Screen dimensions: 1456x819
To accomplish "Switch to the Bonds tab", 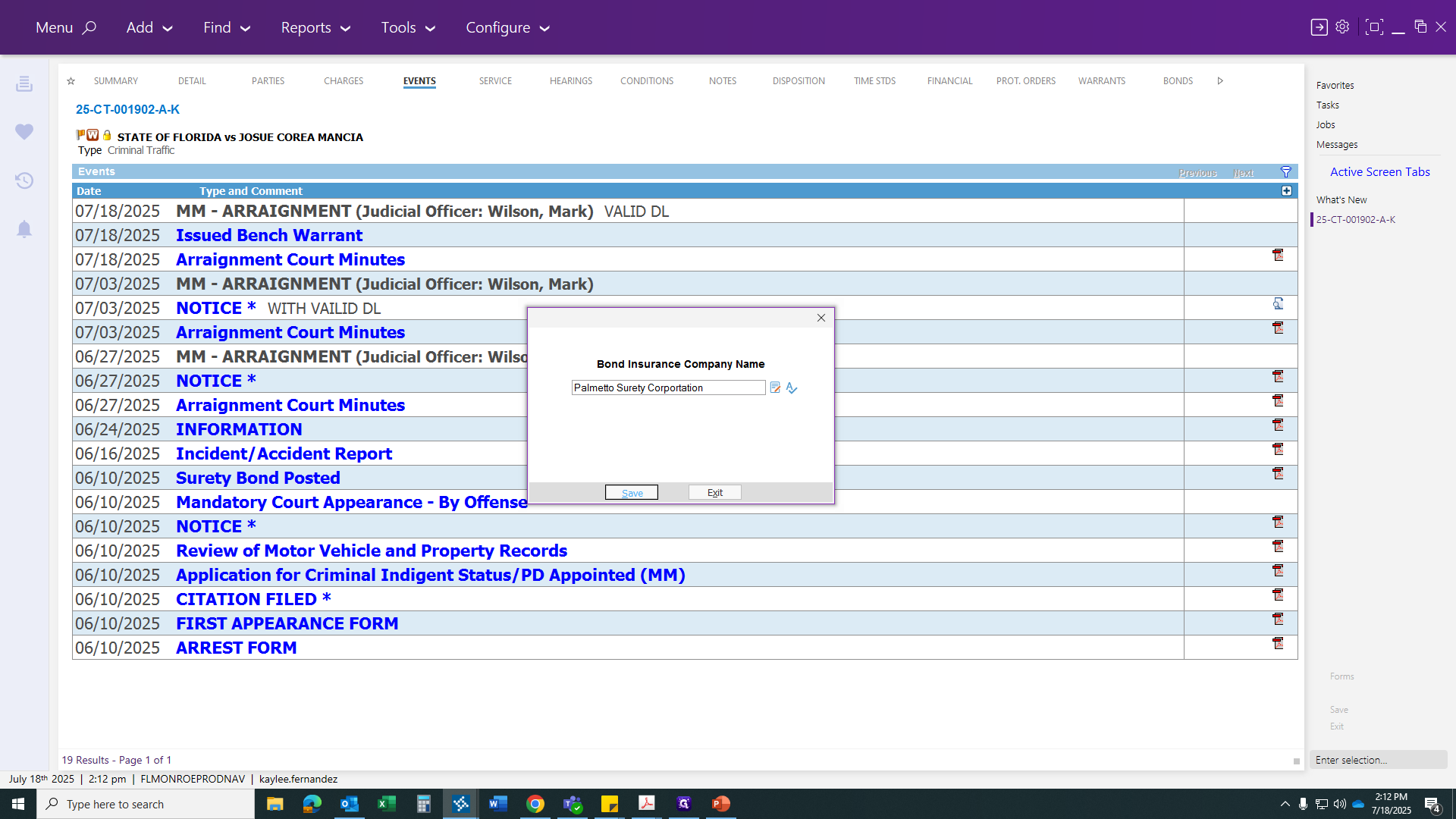I will coord(1178,81).
